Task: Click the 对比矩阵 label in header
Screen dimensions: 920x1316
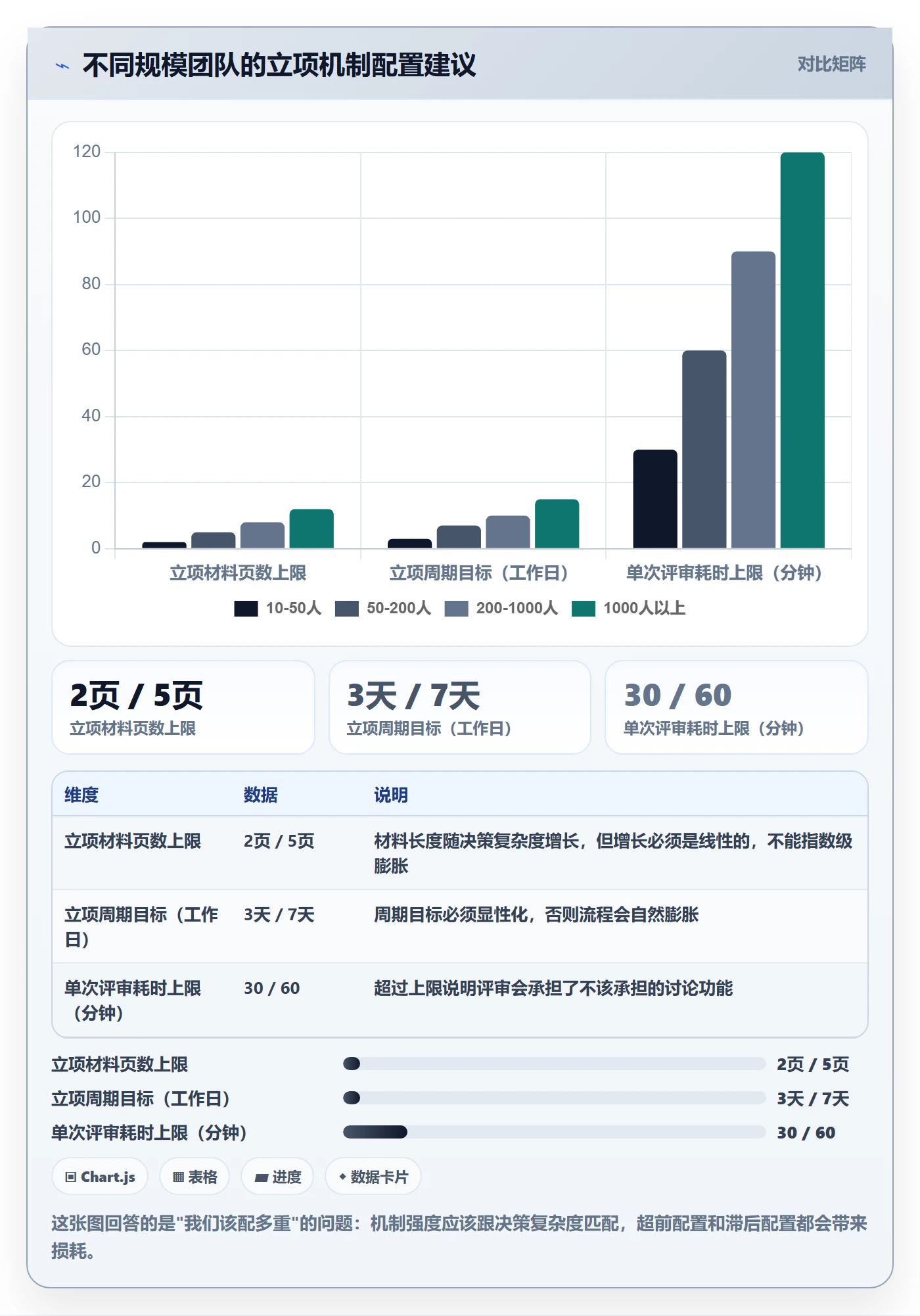Action: tap(831, 64)
